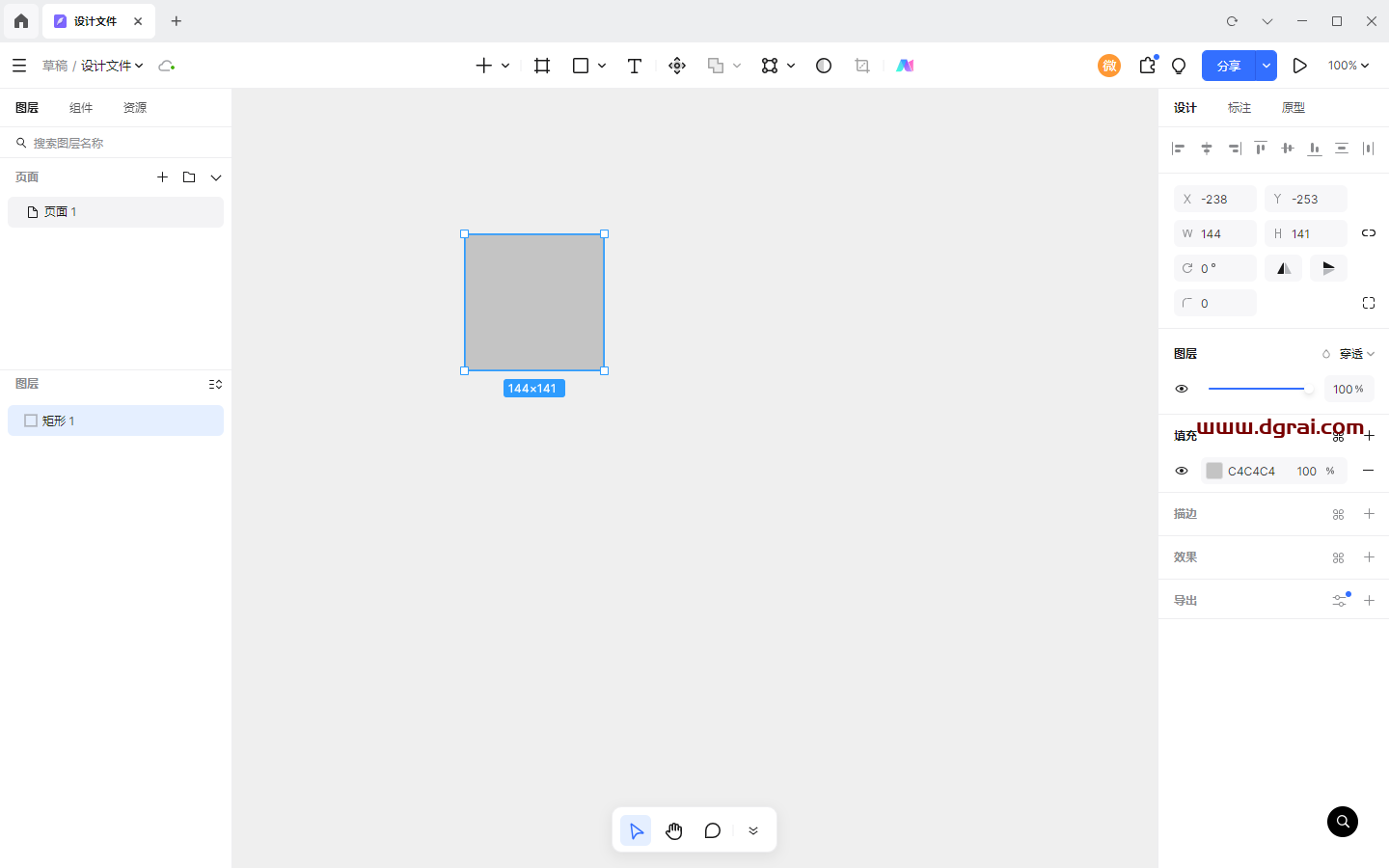The width and height of the screenshot is (1389, 868).
Task: Click the search button at bottom right
Action: tap(1342, 822)
